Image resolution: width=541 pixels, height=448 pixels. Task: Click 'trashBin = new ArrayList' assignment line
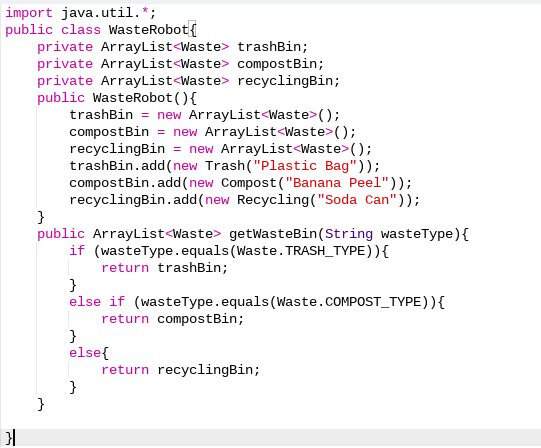205,115
